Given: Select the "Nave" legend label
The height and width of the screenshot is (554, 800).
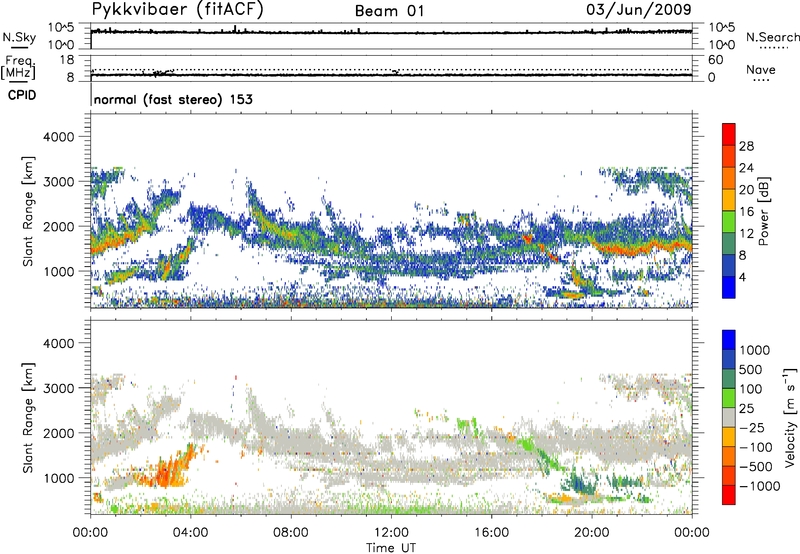Looking at the screenshot, I should coord(761,69).
